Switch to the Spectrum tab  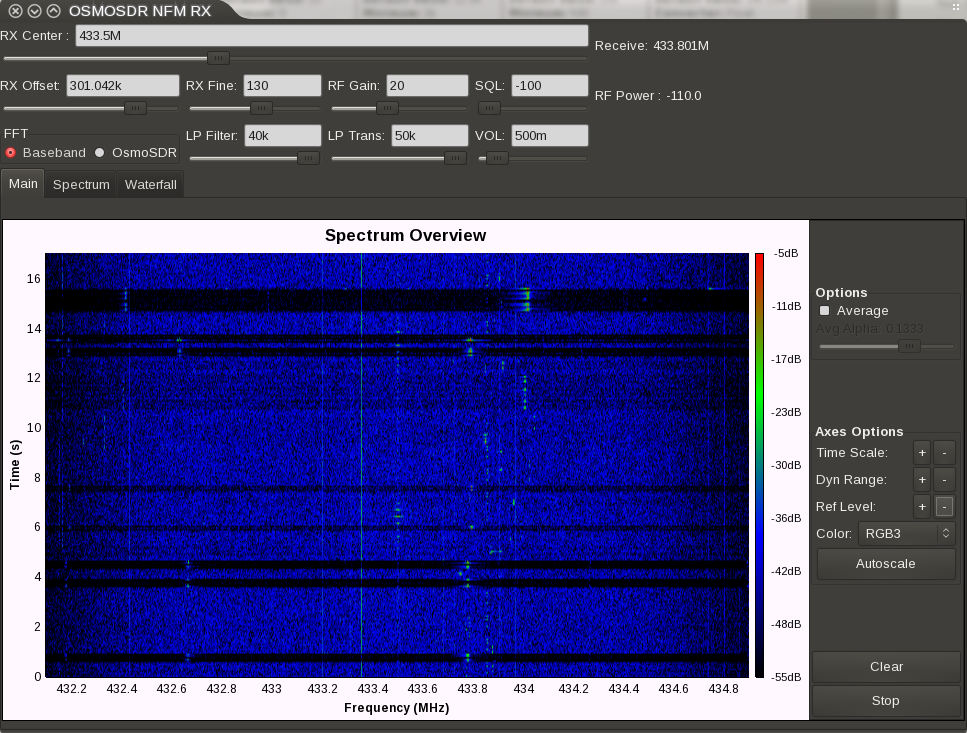[x=81, y=185]
